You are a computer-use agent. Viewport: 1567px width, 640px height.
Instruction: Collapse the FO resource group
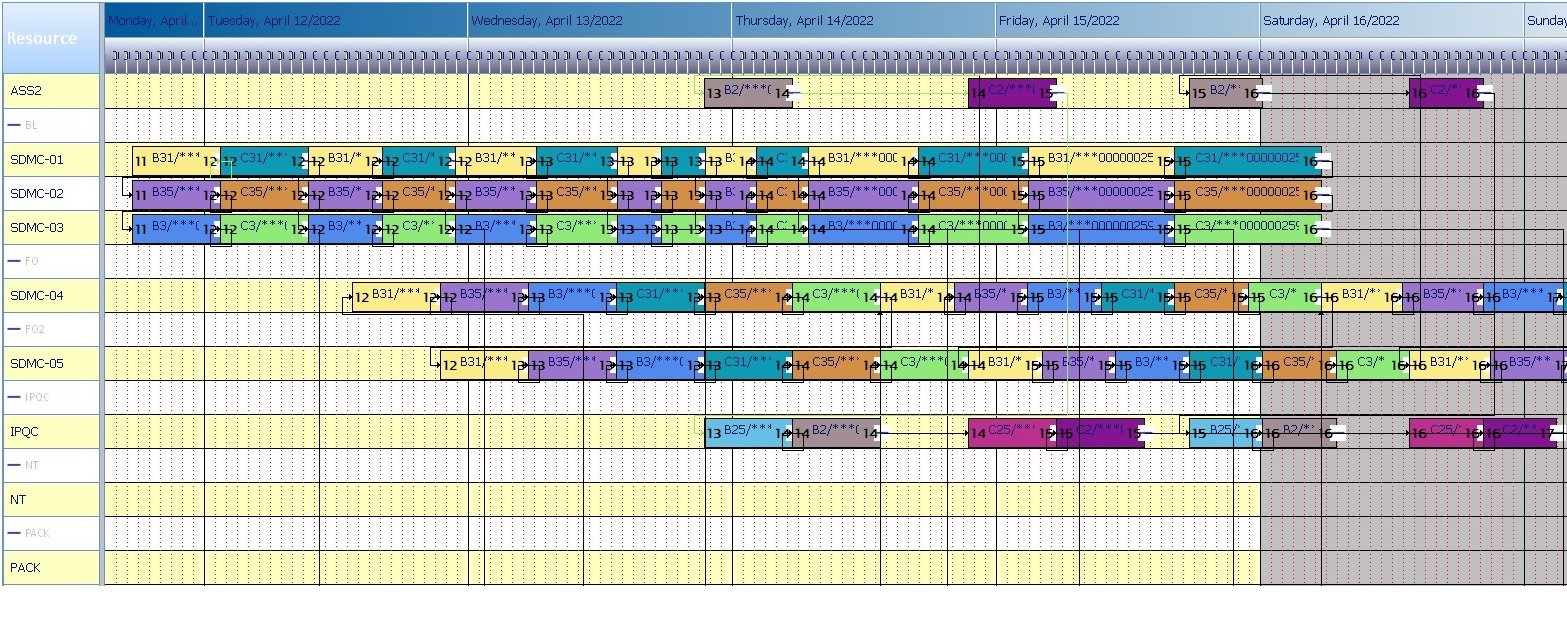coord(15,262)
